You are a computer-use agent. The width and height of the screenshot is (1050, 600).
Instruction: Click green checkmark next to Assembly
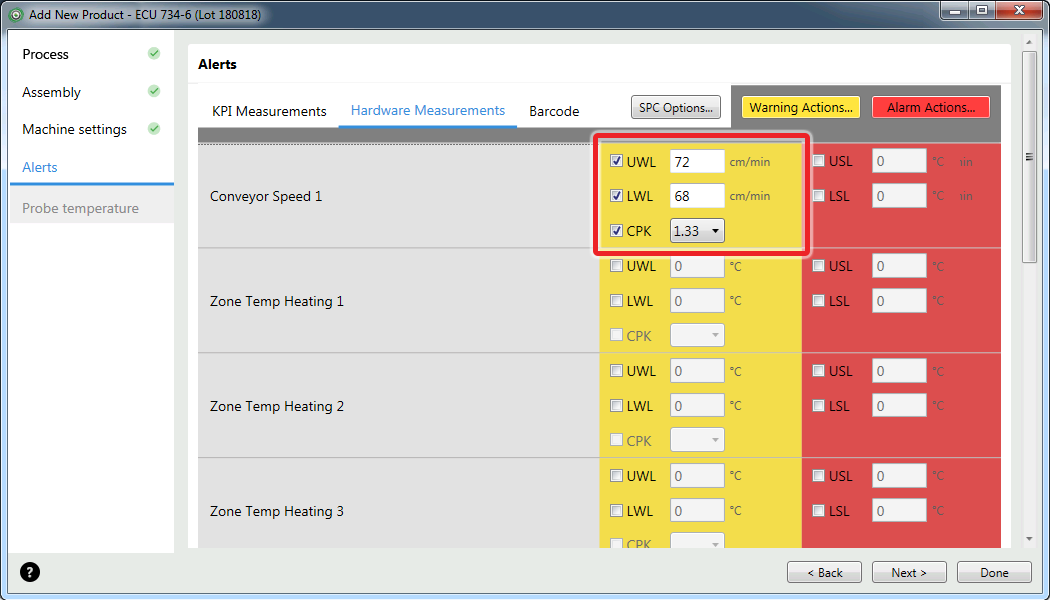154,91
